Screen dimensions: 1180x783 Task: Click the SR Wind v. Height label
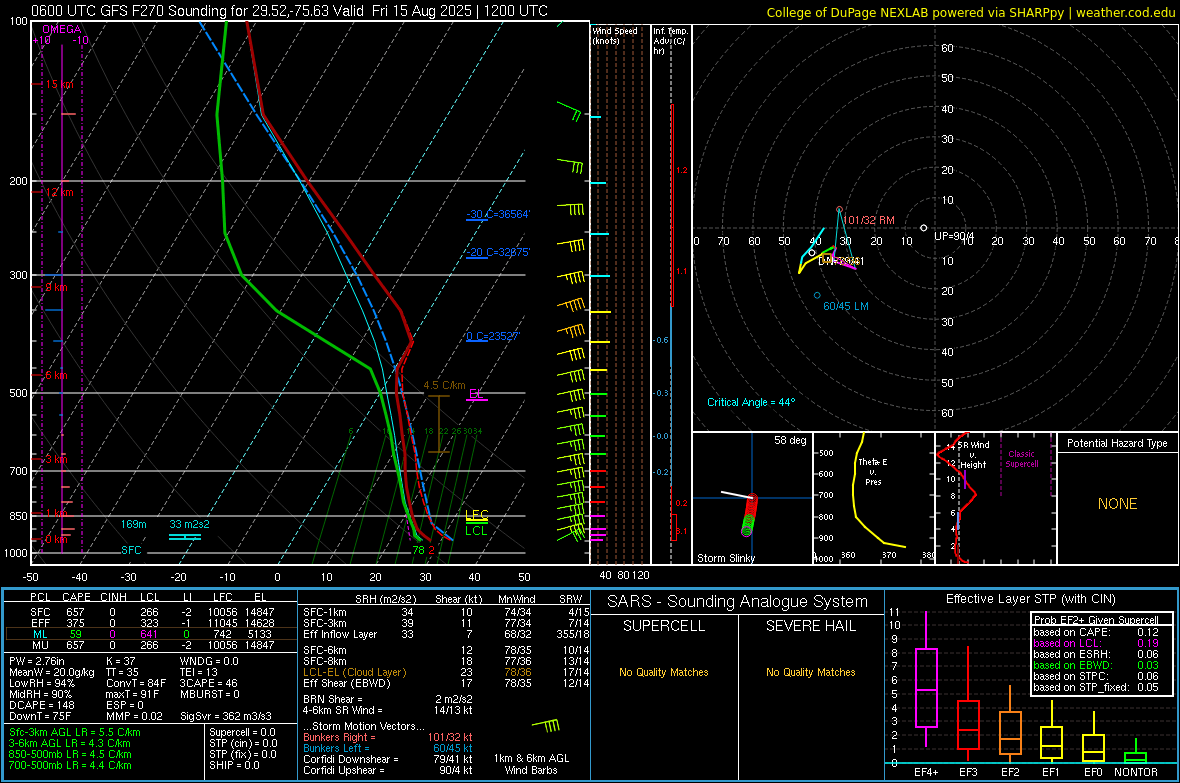coord(973,455)
